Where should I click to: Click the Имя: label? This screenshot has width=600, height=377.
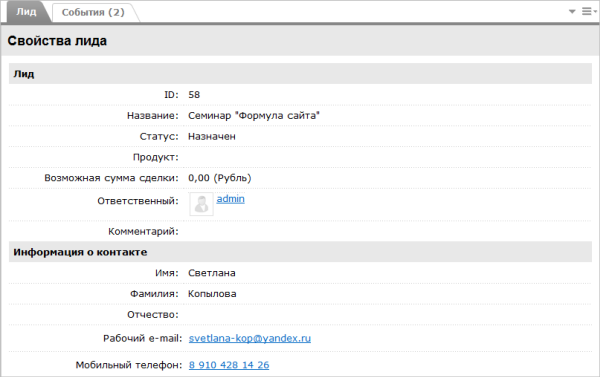[167, 273]
